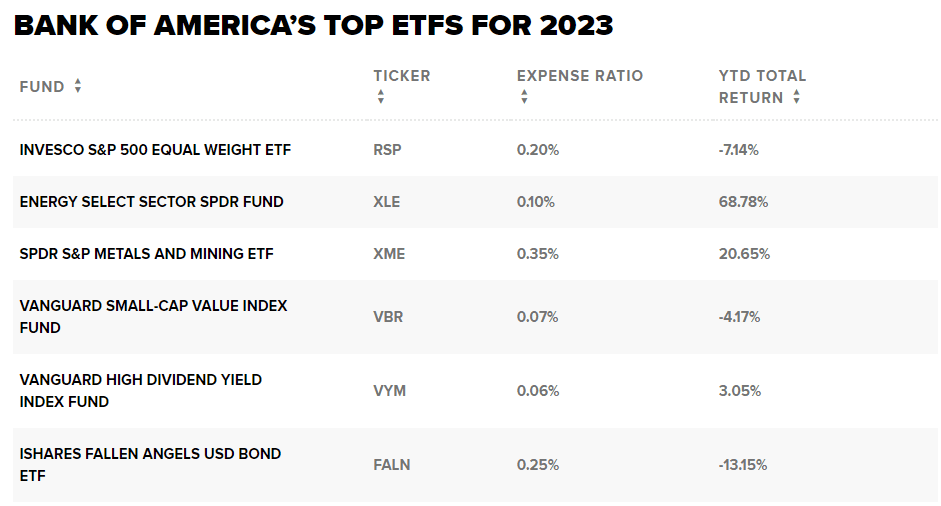Click the SPDR S&P Metals and Mining ETF name
The width and height of the screenshot is (941, 506).
pyautogui.click(x=146, y=254)
